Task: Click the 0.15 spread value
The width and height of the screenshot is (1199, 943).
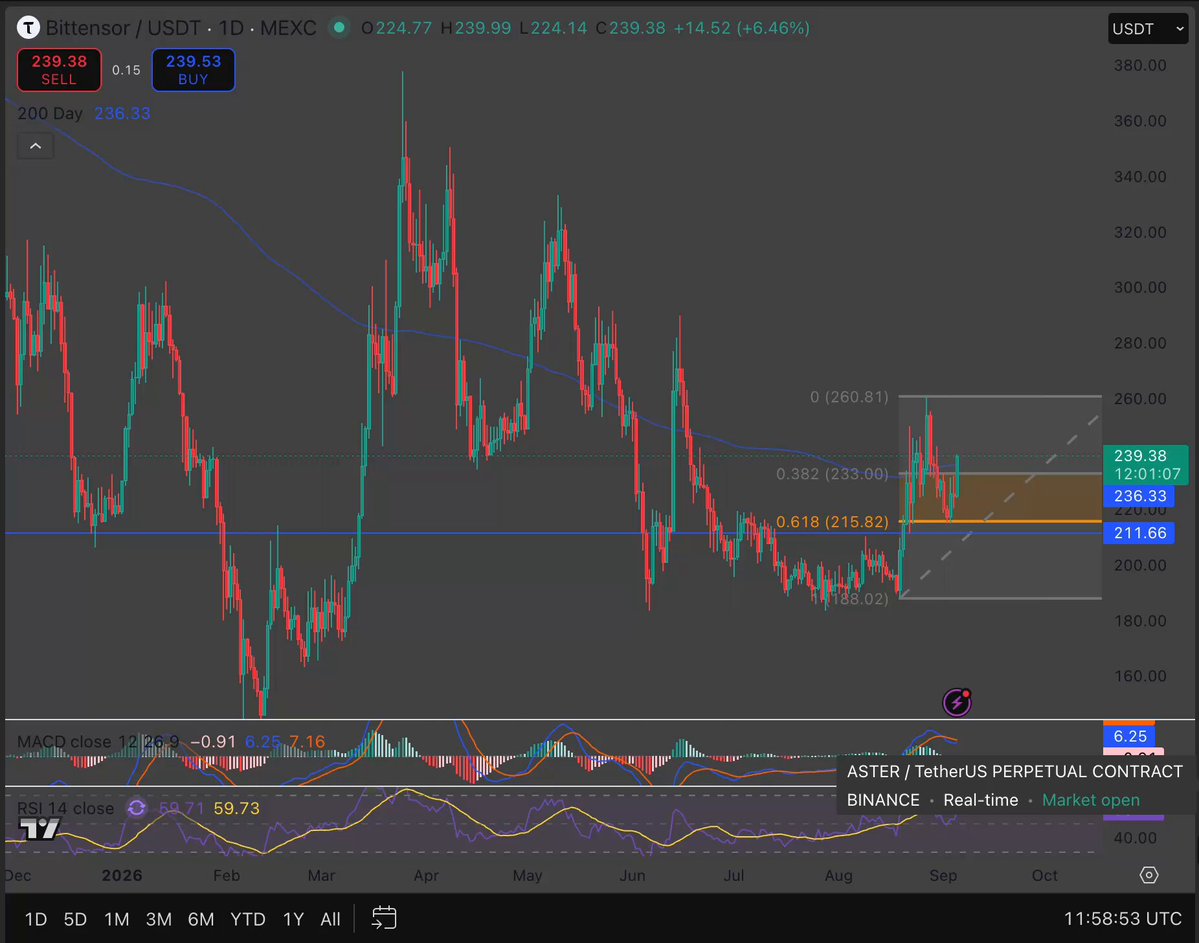Action: [126, 70]
